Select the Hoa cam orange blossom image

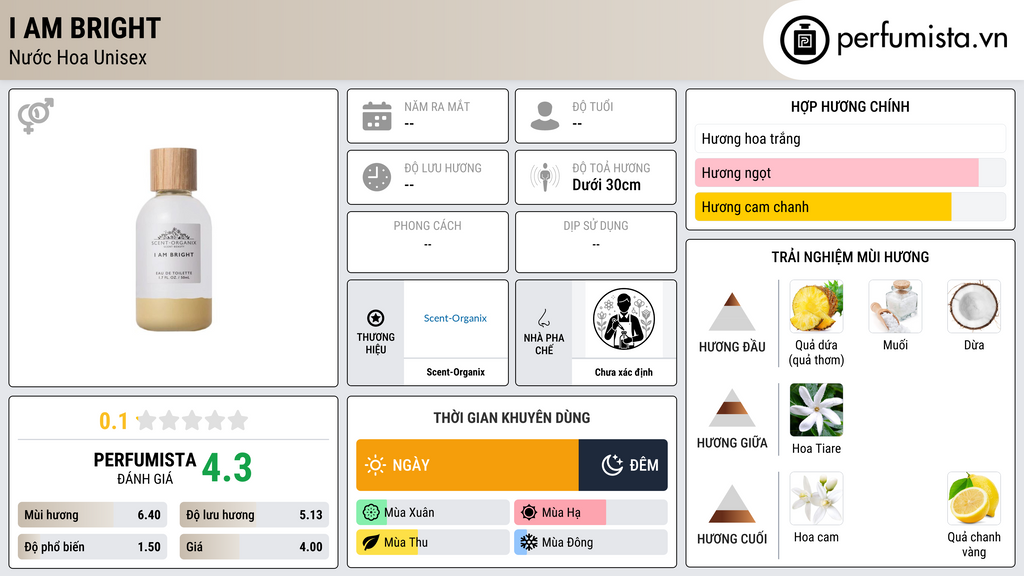pyautogui.click(x=816, y=498)
